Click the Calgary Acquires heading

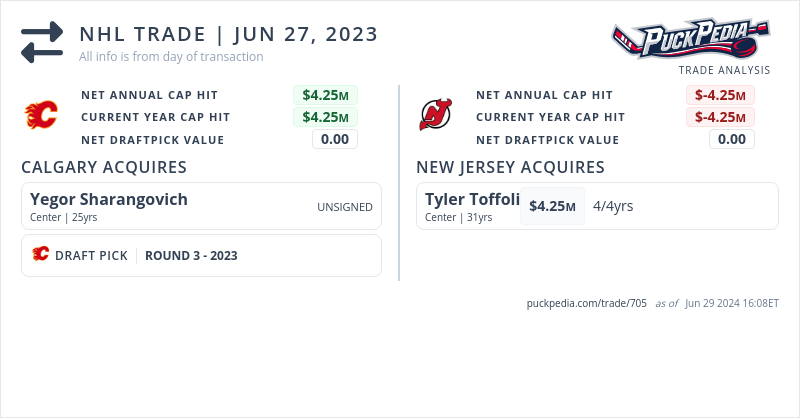[x=104, y=167]
